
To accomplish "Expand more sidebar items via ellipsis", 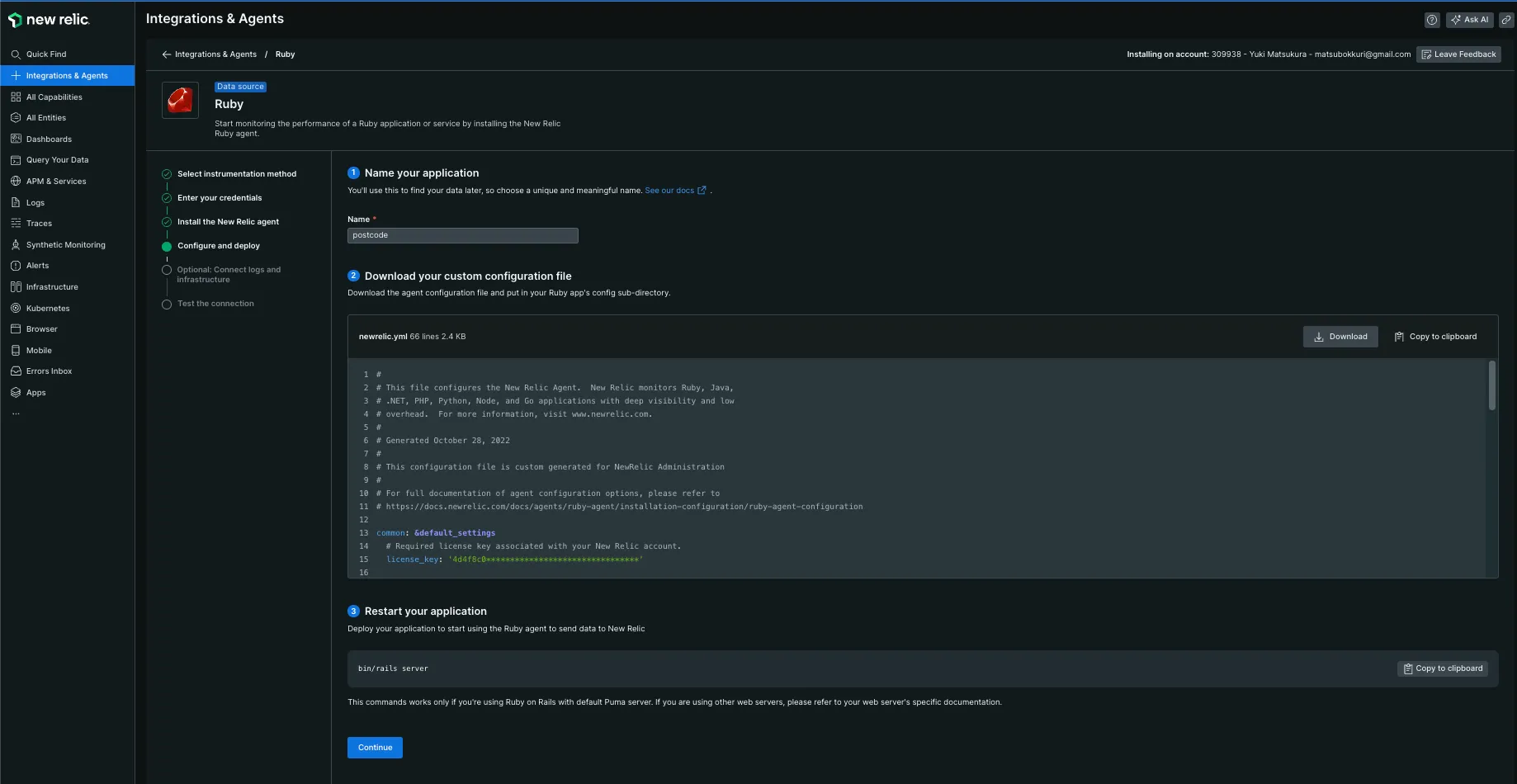I will (x=16, y=413).
